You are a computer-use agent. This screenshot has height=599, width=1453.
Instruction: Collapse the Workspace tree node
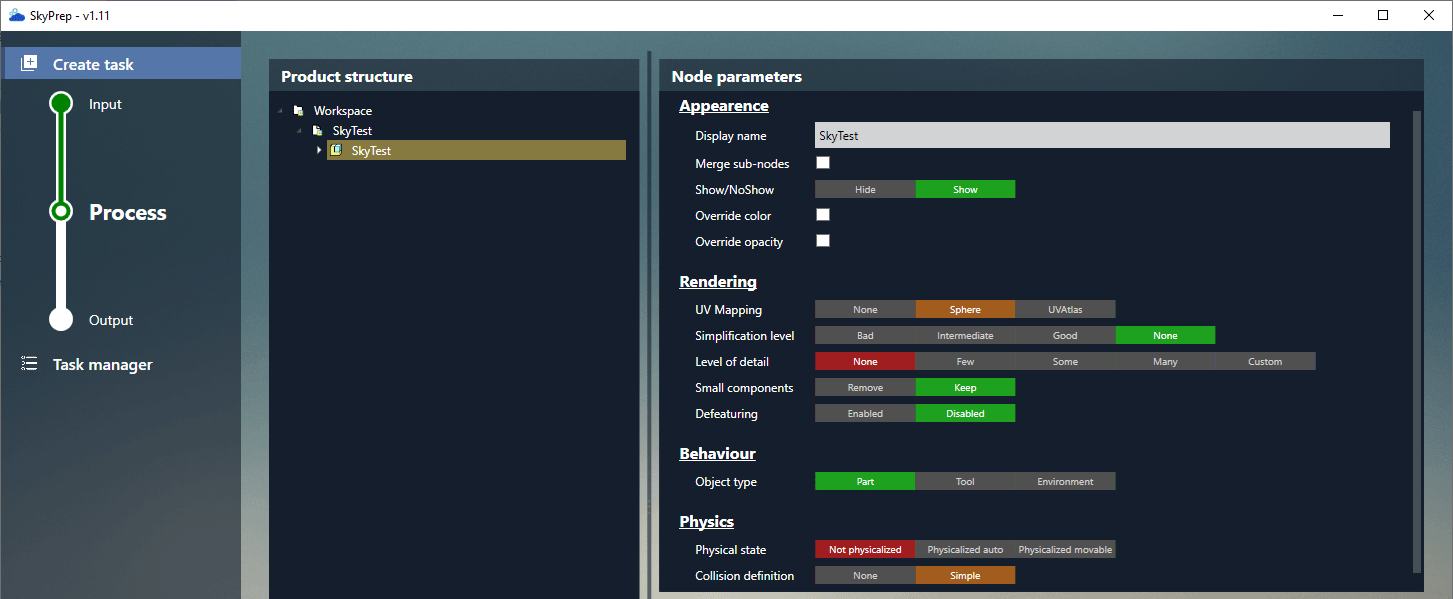280,111
